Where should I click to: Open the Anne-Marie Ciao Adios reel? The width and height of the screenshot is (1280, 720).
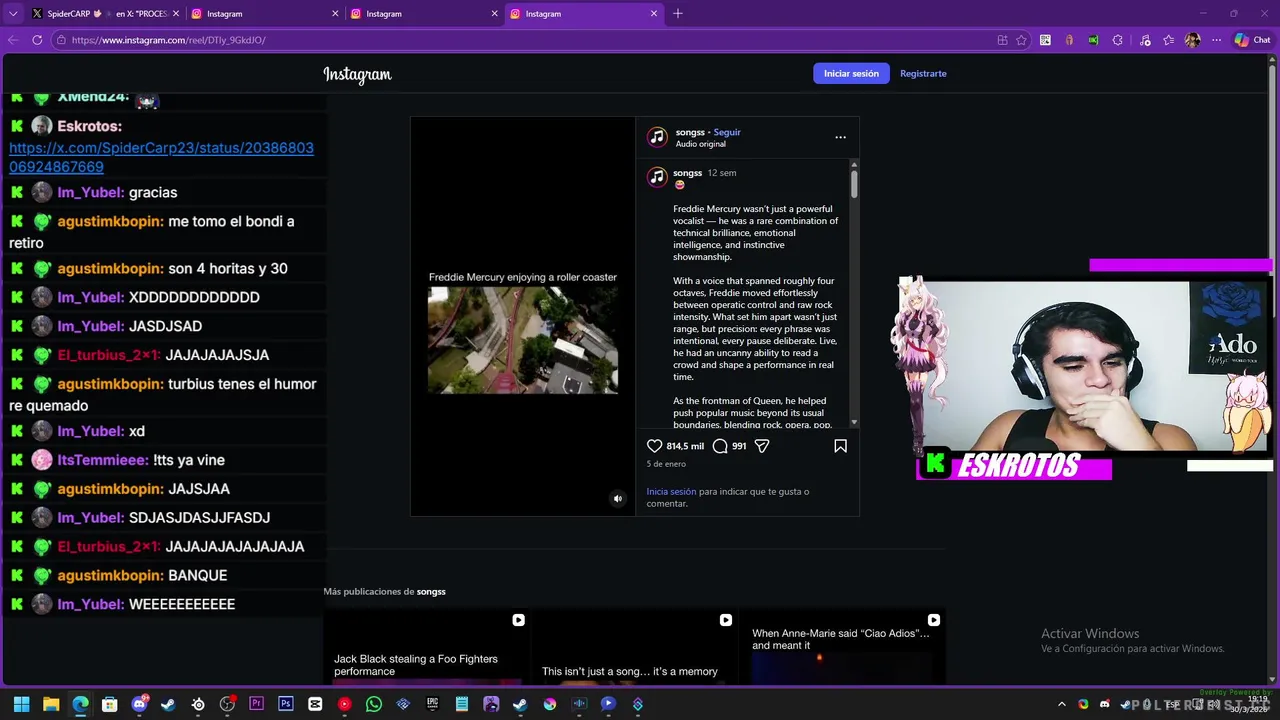(841, 648)
